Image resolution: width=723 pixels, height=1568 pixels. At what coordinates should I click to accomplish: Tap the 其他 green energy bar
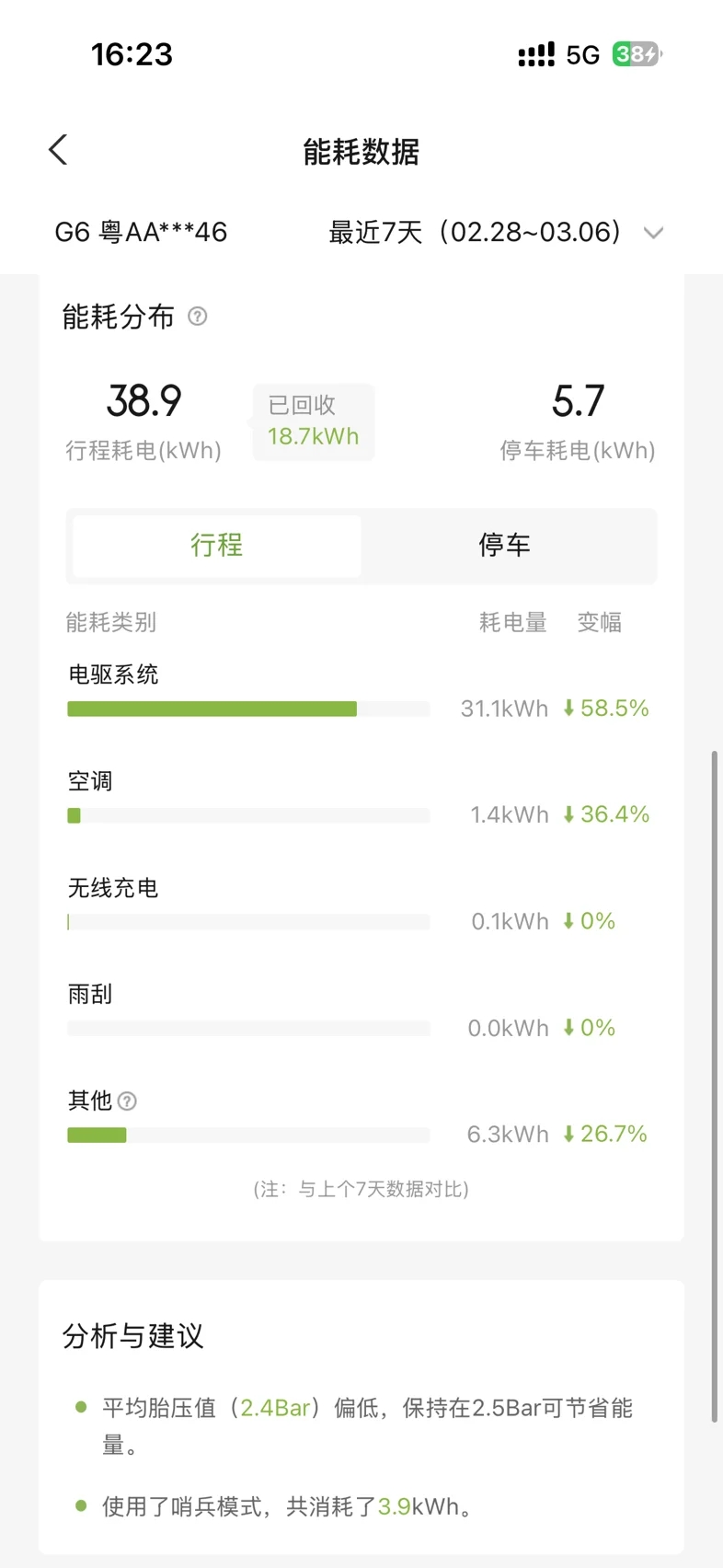tap(97, 1136)
